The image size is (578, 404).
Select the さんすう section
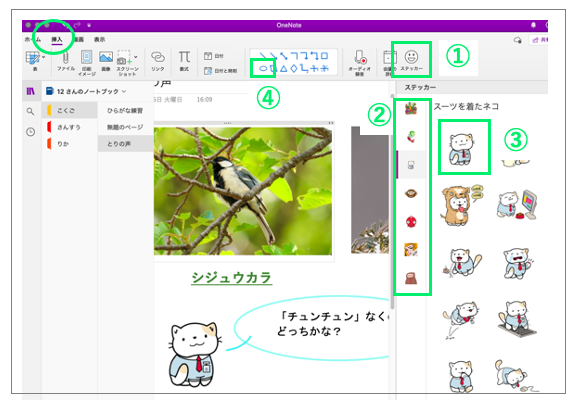(70, 127)
